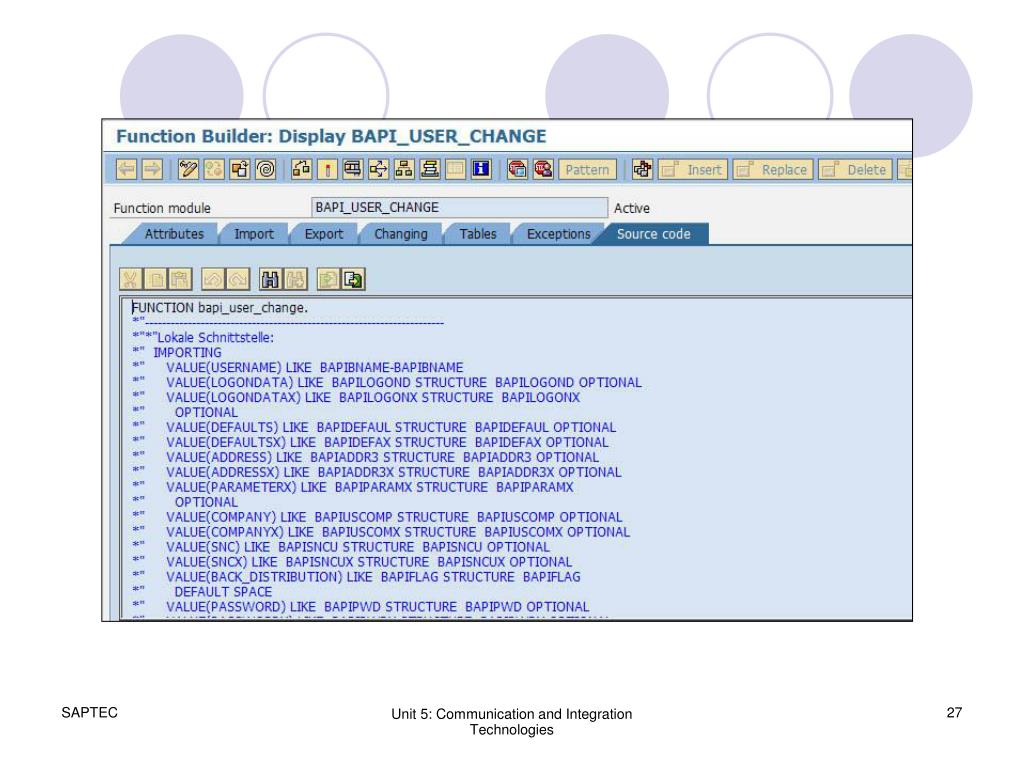Click the Download to local file icon
The width and height of the screenshot is (1024, 768).
[x=353, y=280]
